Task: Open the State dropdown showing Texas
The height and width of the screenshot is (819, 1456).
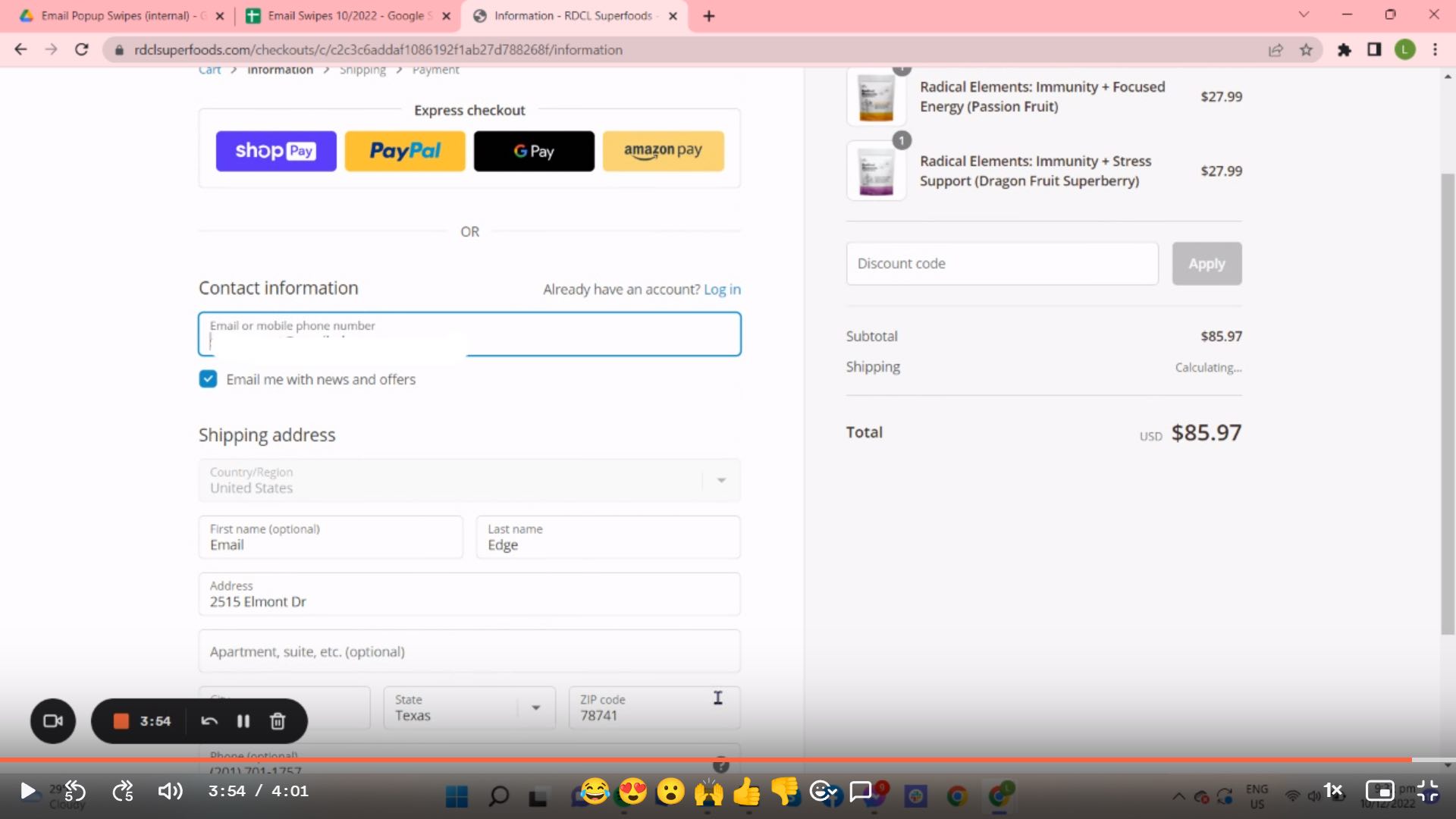Action: (x=469, y=708)
